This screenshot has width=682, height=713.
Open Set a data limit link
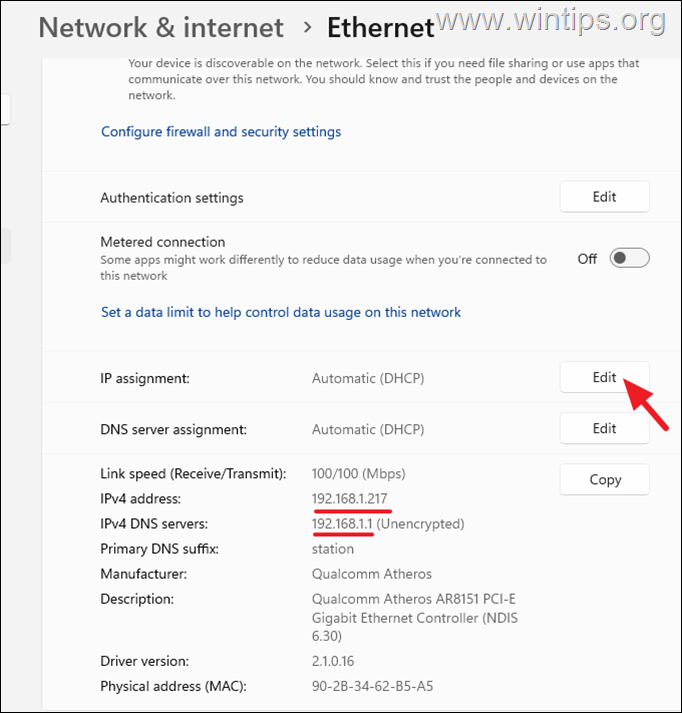pyautogui.click(x=281, y=312)
